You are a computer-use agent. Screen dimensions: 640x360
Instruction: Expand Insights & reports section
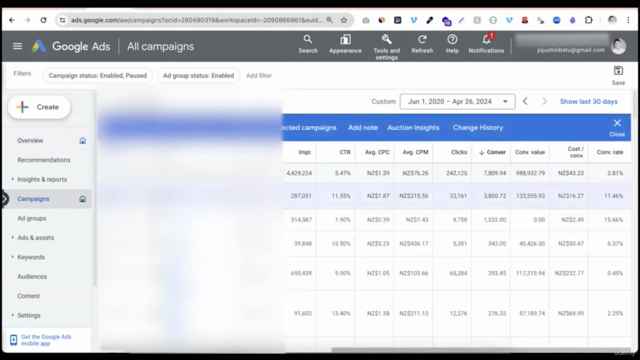click(12, 179)
